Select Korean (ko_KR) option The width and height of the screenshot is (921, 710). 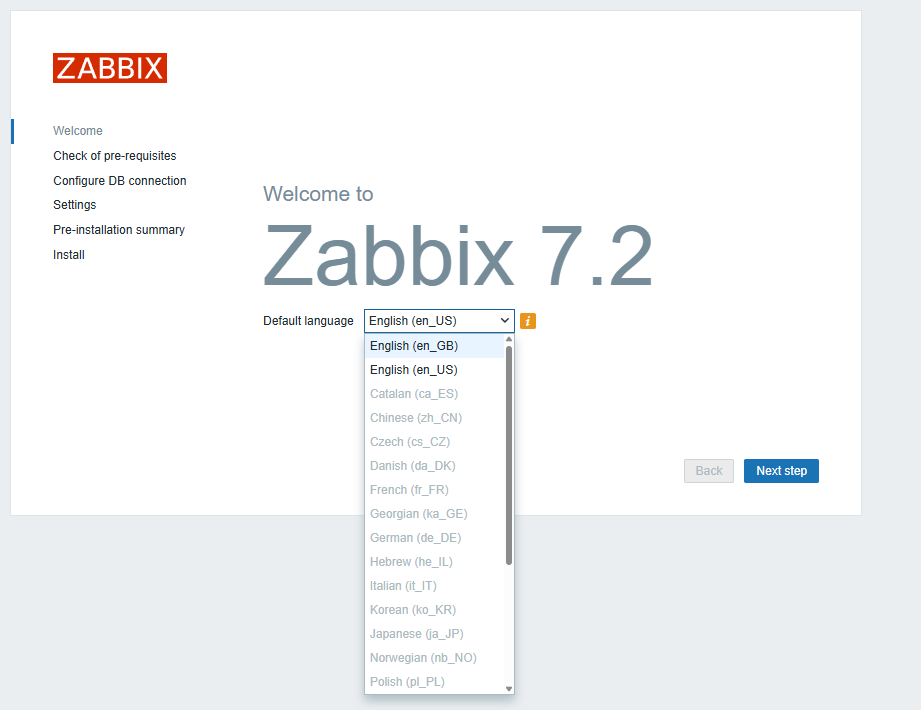(x=435, y=611)
